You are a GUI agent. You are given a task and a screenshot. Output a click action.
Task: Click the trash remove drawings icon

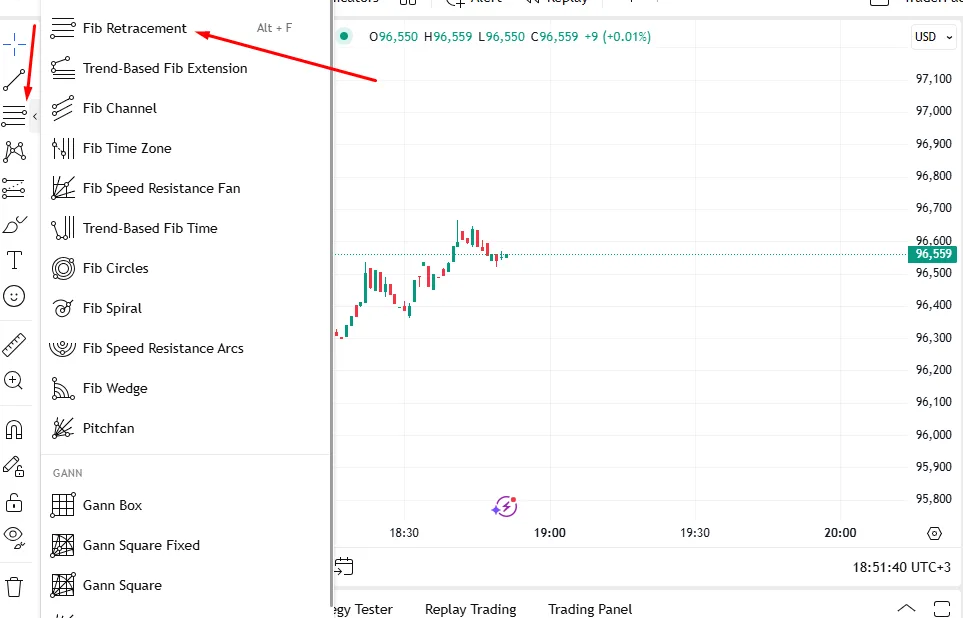point(14,587)
